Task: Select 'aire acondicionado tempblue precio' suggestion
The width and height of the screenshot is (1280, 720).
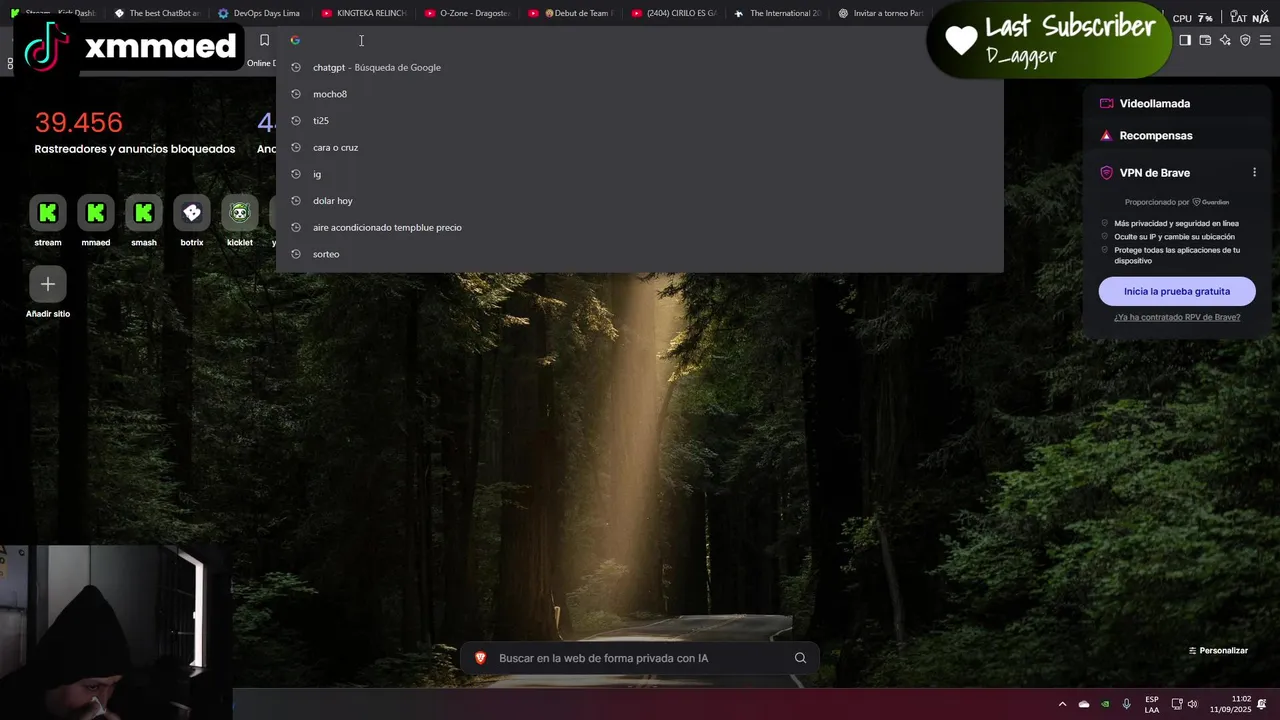Action: [640, 227]
